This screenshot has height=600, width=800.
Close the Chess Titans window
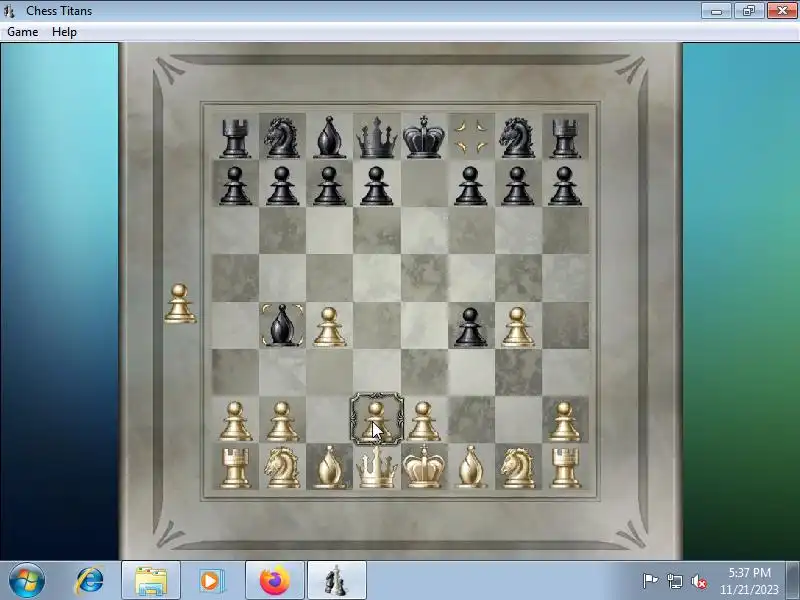tap(782, 11)
